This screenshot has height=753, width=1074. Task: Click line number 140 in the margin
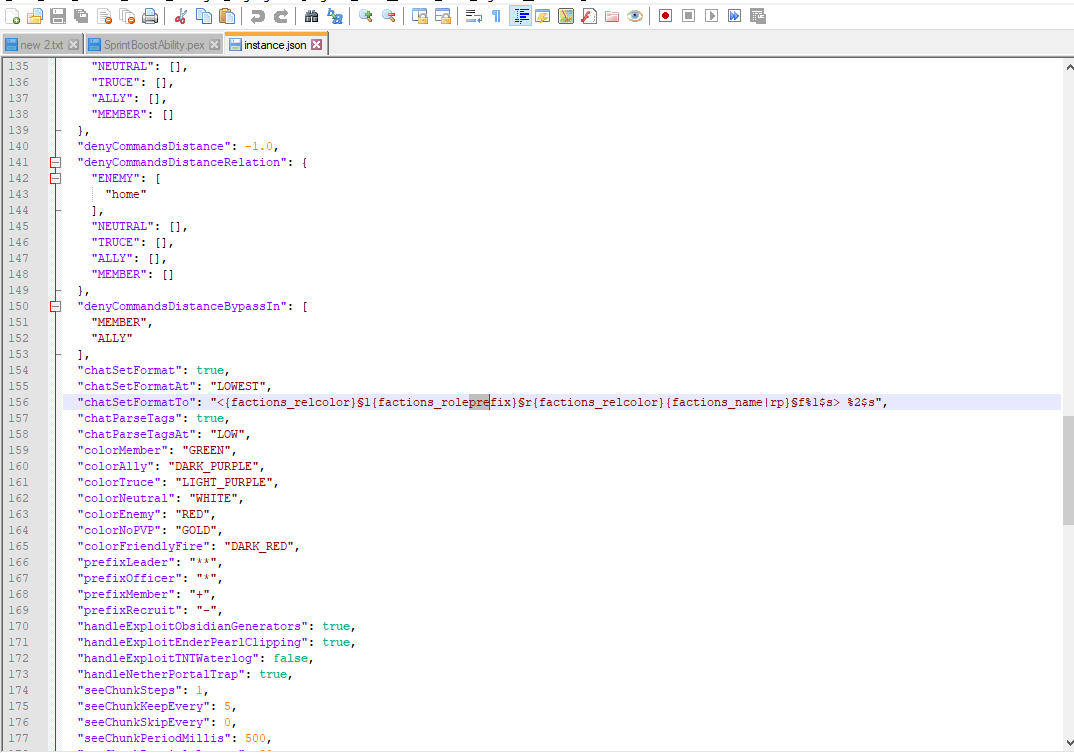[18, 146]
